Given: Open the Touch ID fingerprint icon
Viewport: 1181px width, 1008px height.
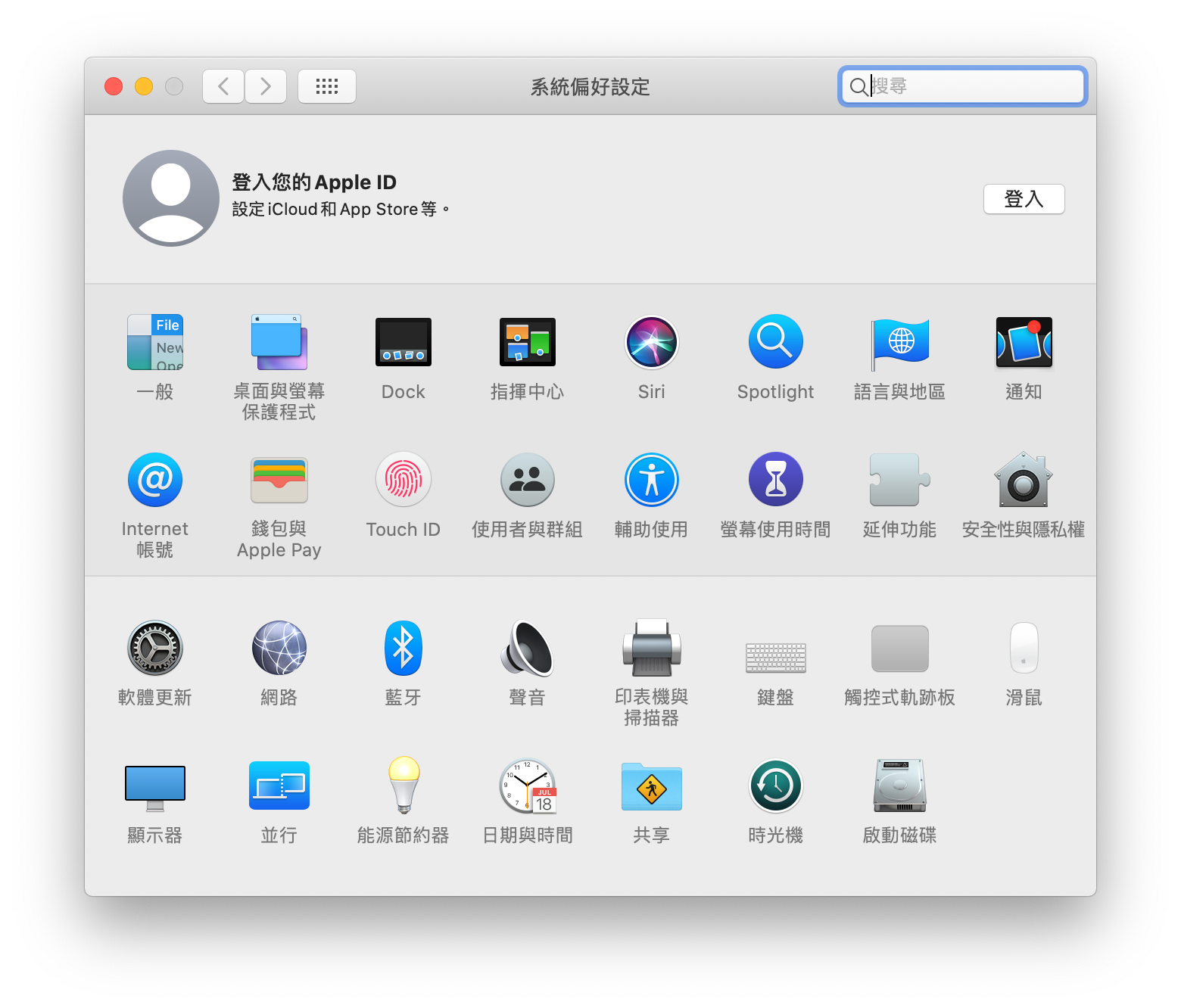Looking at the screenshot, I should [404, 480].
